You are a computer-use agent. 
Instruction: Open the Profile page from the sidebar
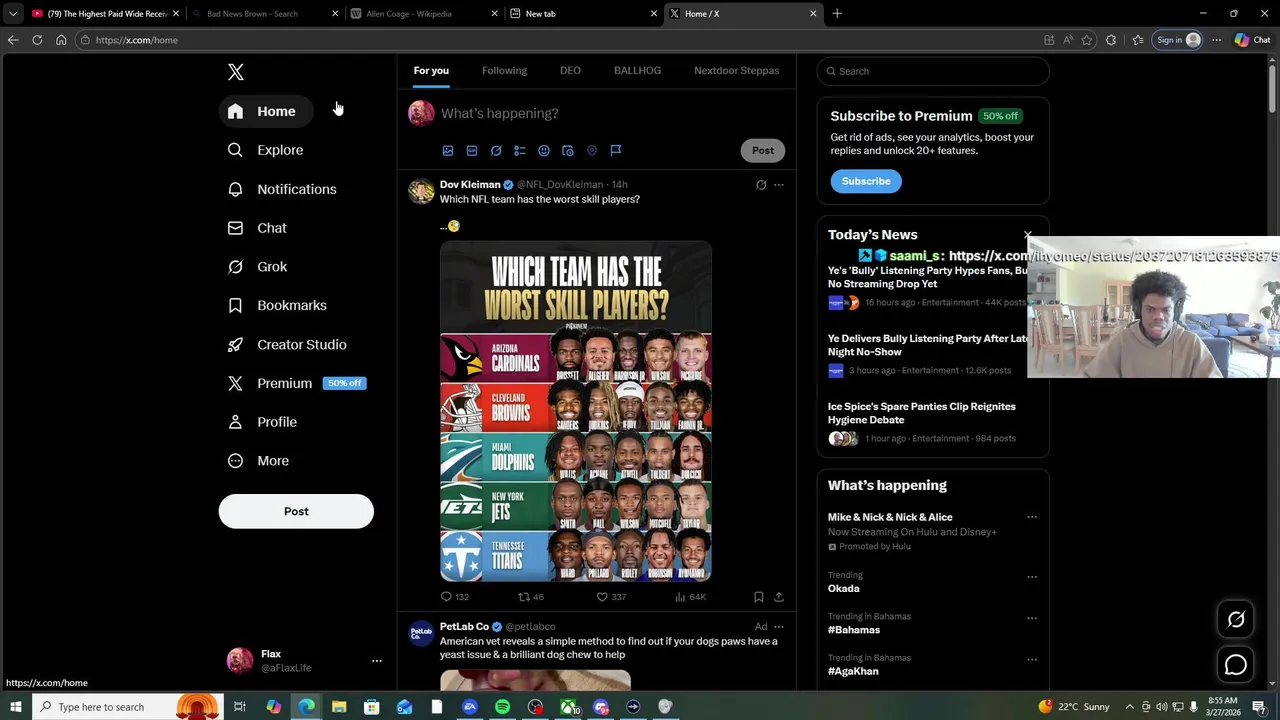point(263,422)
